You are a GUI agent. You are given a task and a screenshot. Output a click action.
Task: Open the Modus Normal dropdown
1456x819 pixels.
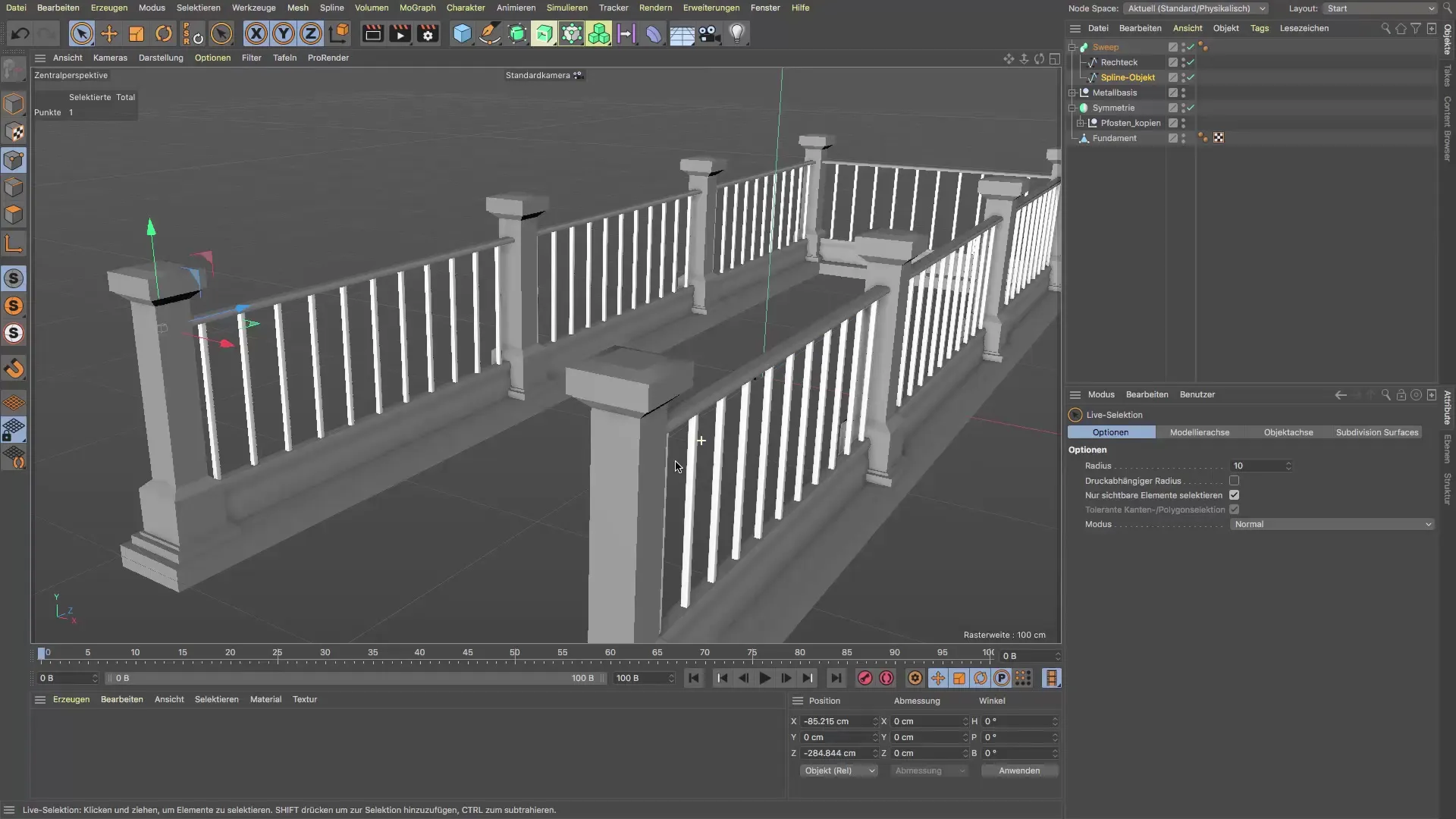[1332, 525]
